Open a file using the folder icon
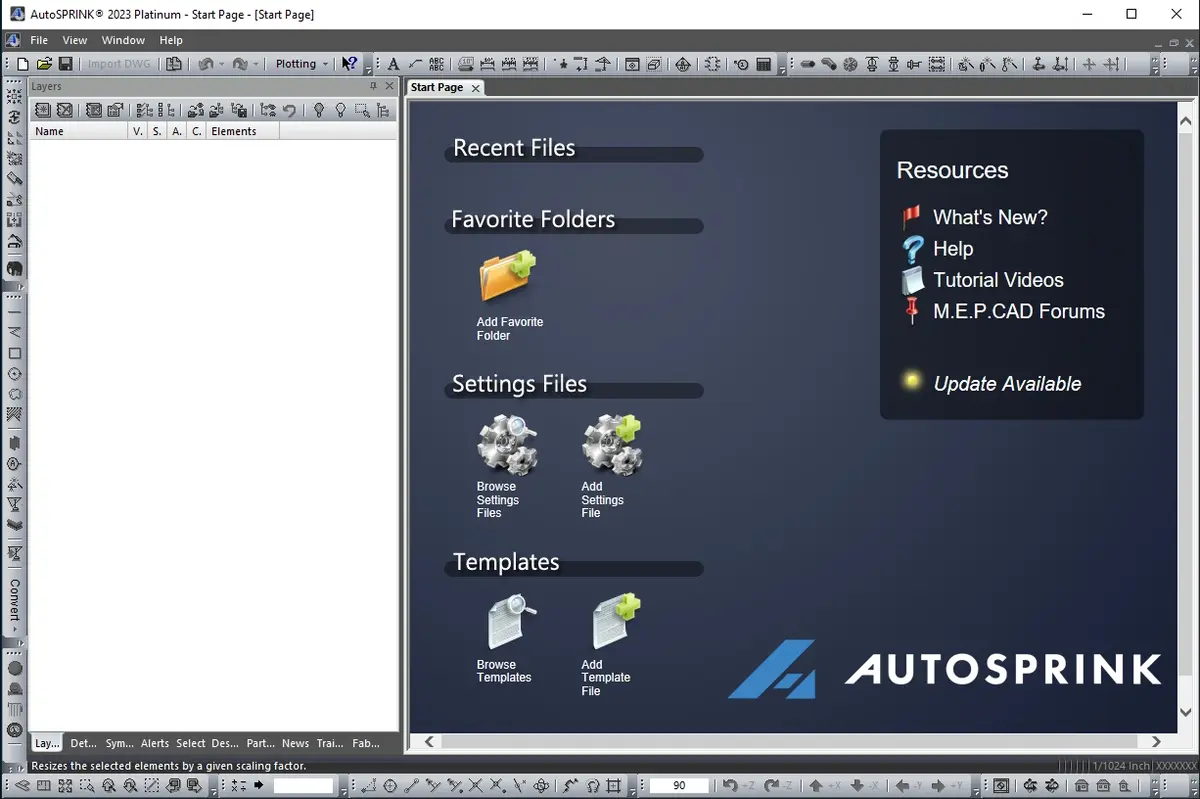The width and height of the screenshot is (1200, 799). click(44, 64)
